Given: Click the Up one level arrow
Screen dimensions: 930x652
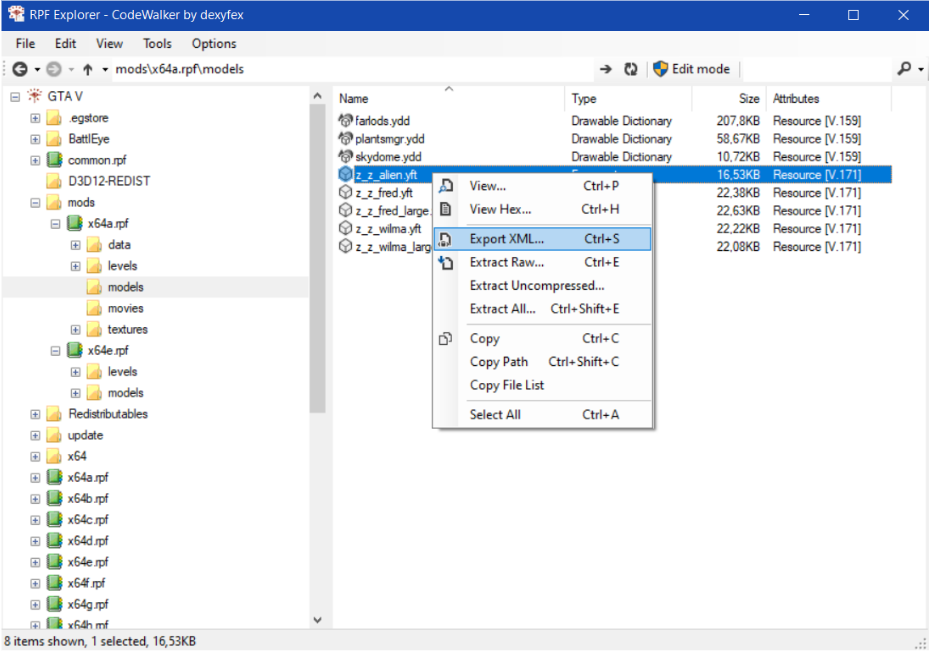Looking at the screenshot, I should click(x=88, y=69).
